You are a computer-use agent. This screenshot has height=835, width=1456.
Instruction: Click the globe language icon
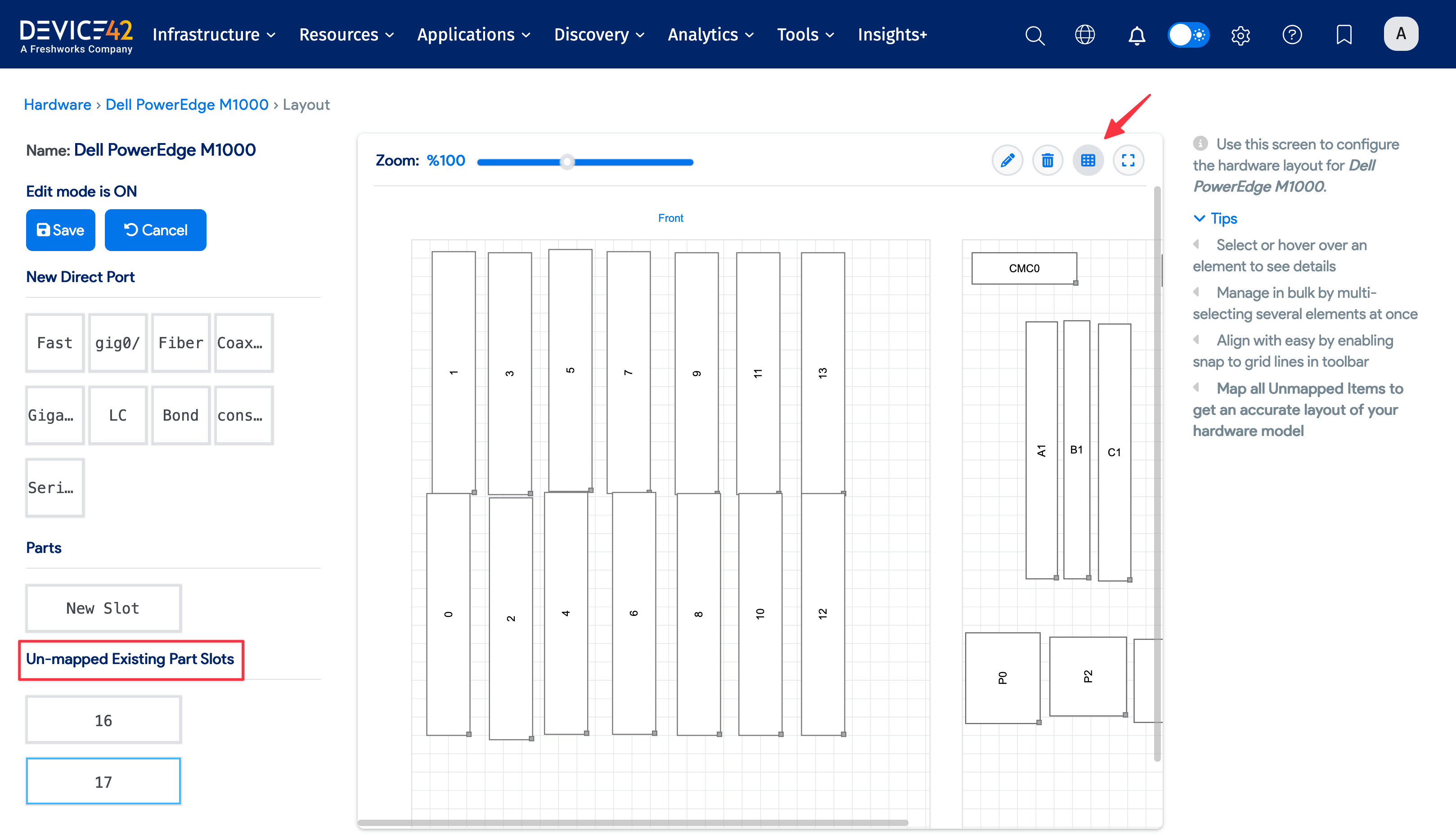[x=1084, y=35]
